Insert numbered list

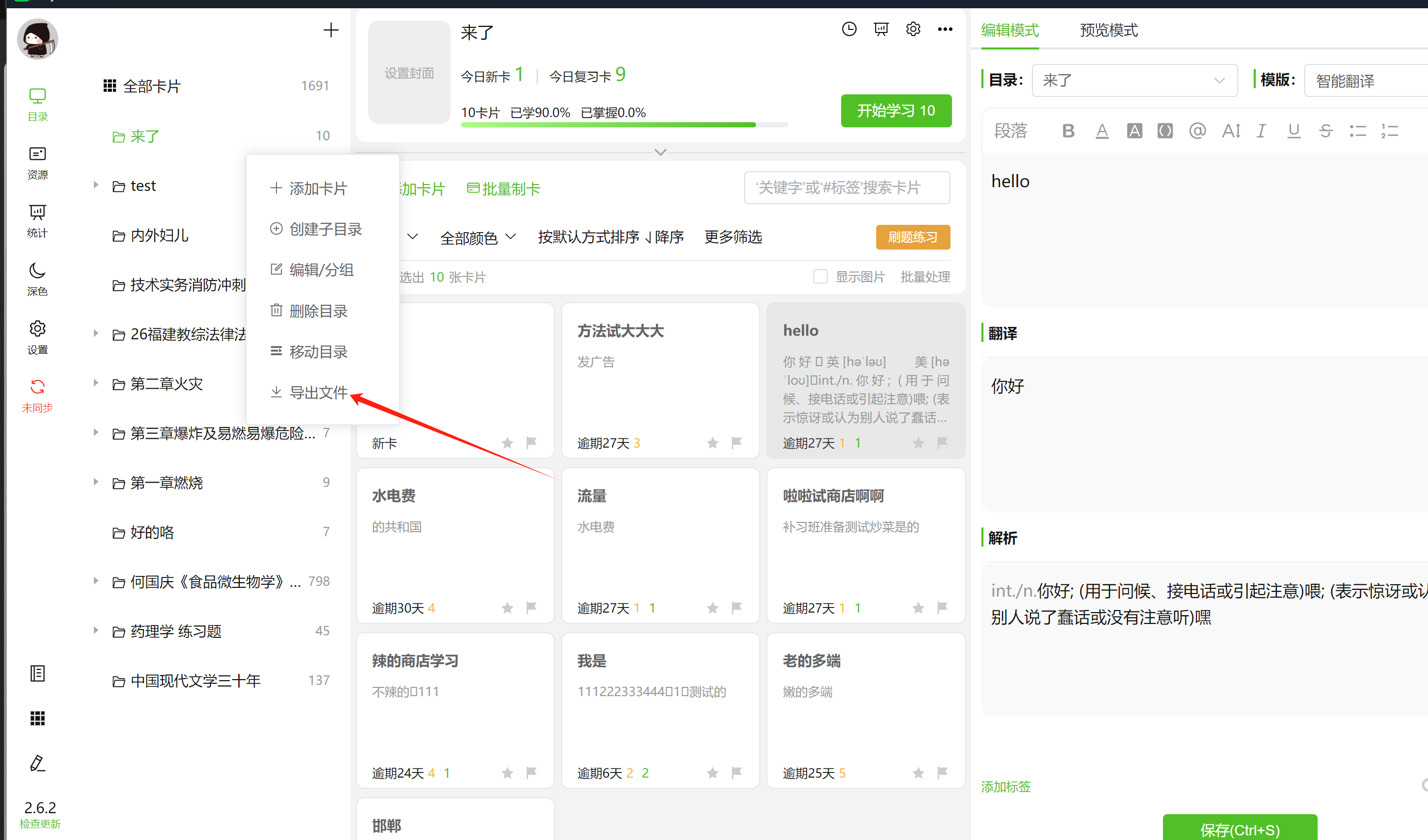[1389, 131]
